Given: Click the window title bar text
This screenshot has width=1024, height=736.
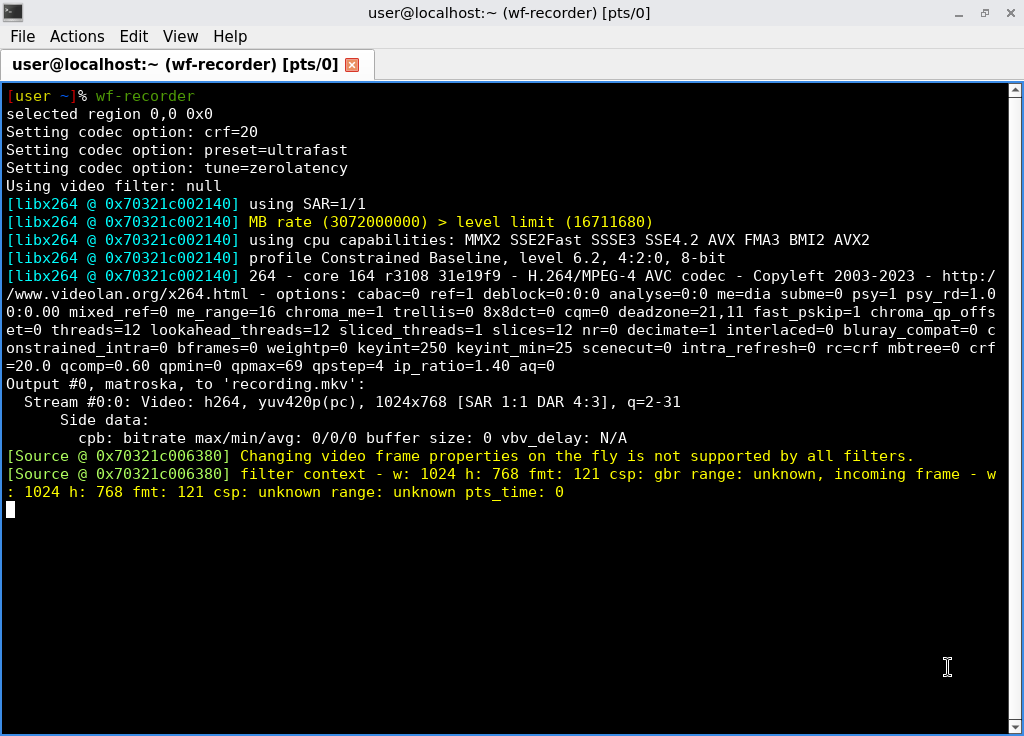Looking at the screenshot, I should click(509, 13).
